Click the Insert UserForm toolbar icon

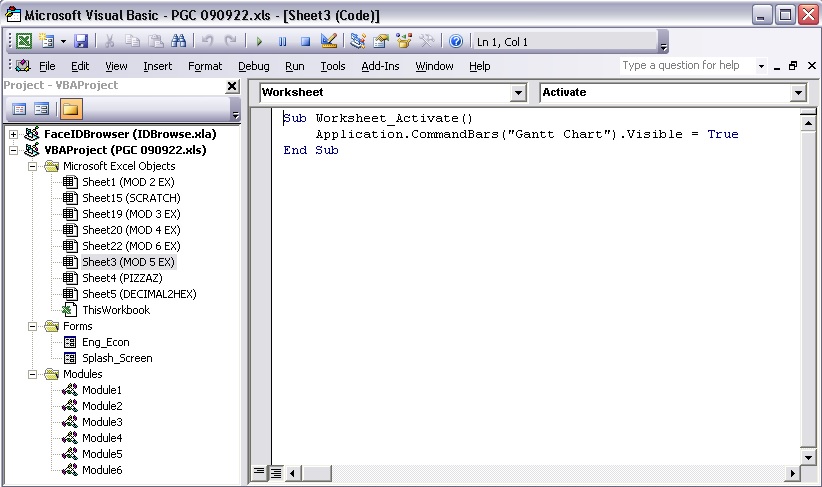point(47,41)
